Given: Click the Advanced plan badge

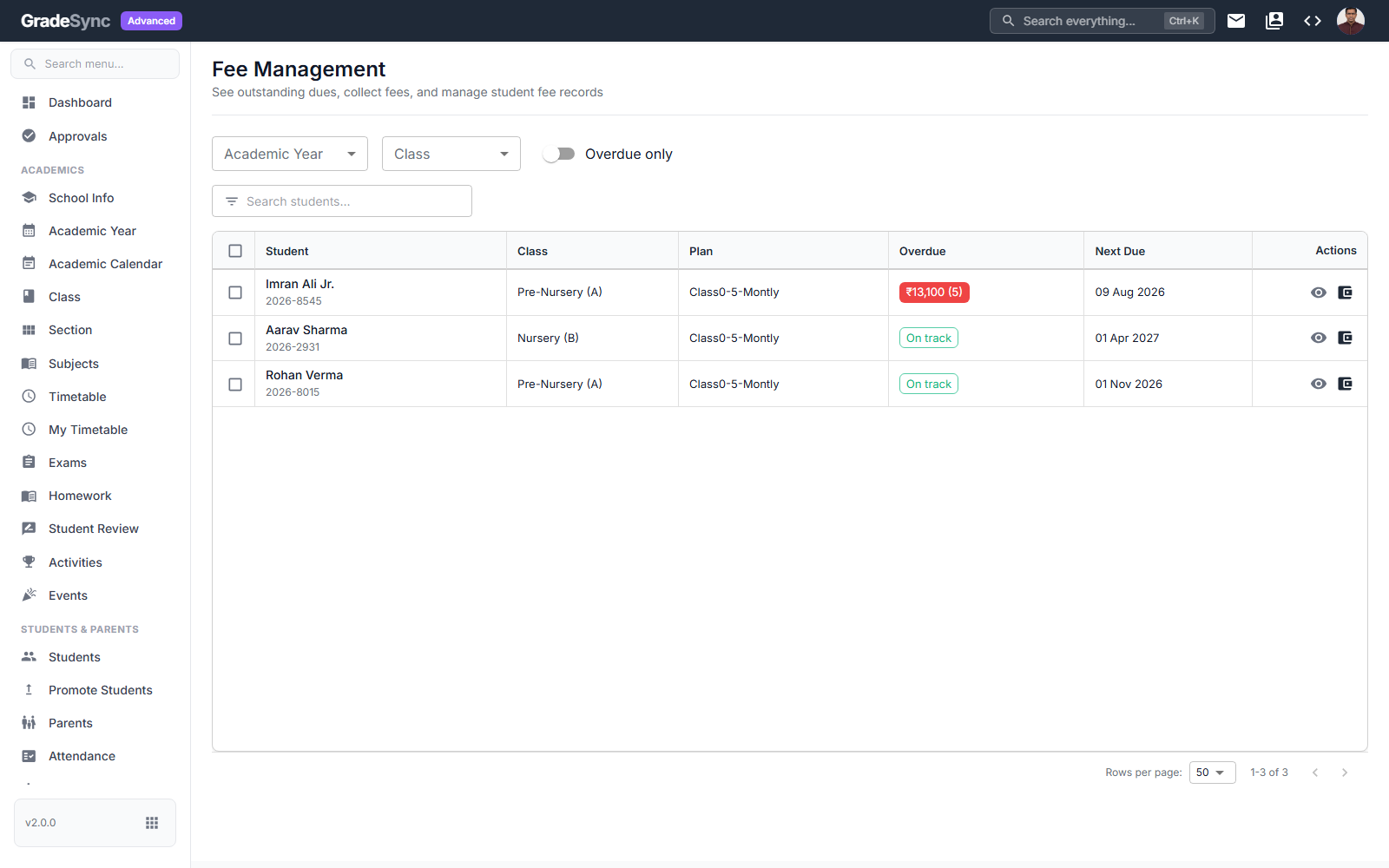Looking at the screenshot, I should pos(151,21).
